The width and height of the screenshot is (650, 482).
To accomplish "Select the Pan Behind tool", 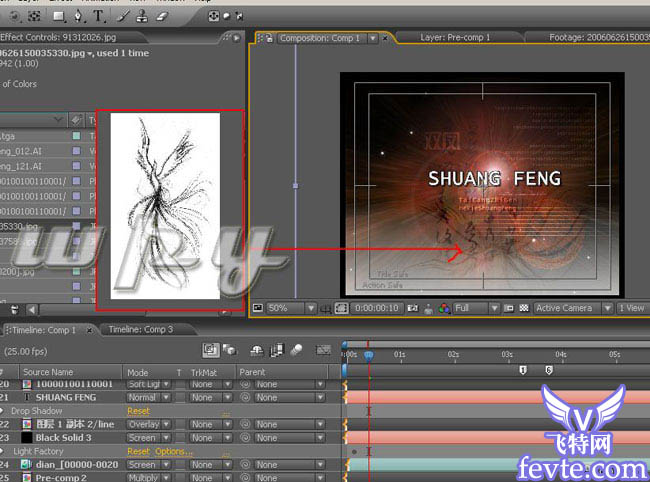I will pos(34,16).
